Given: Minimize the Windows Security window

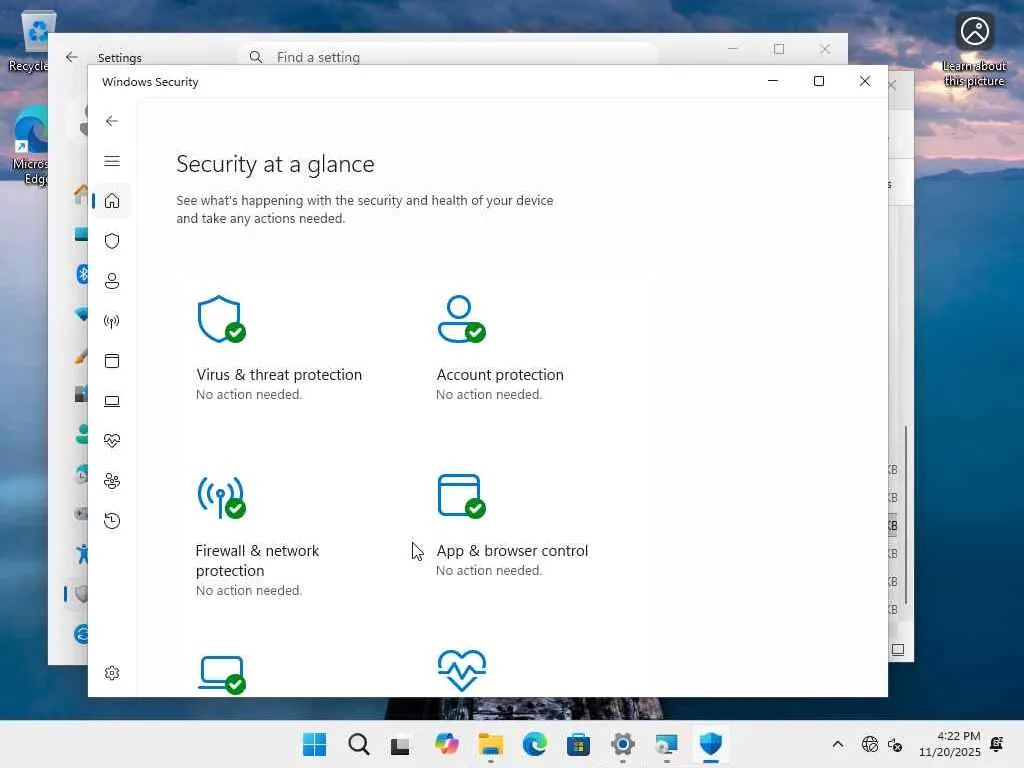Looking at the screenshot, I should (x=773, y=81).
